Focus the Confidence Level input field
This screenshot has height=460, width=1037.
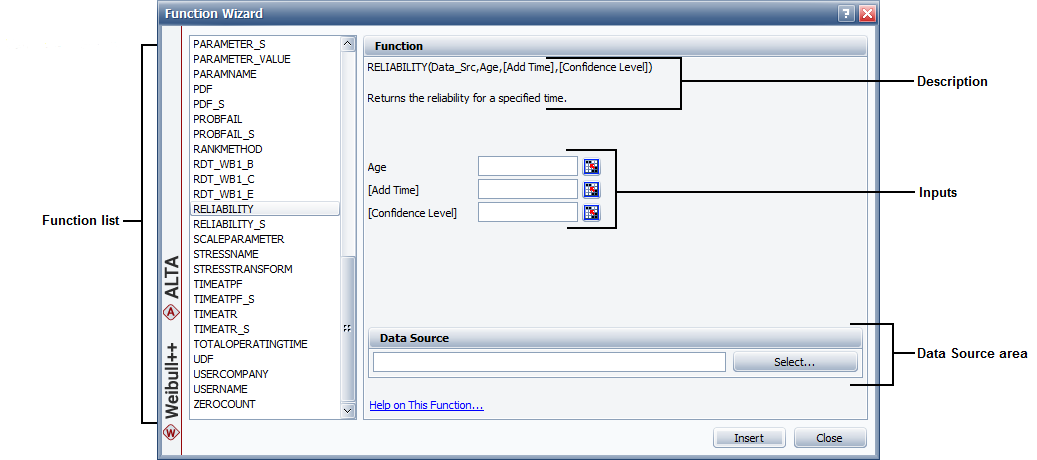click(x=527, y=212)
